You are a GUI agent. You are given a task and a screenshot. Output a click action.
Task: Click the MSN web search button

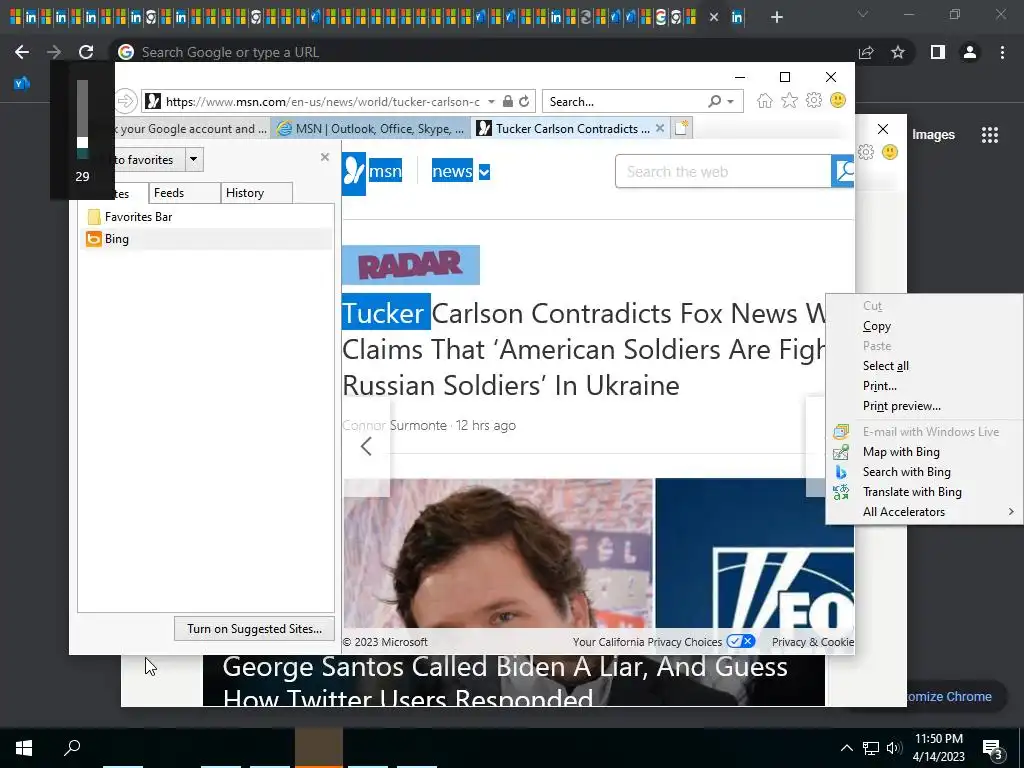pos(843,171)
